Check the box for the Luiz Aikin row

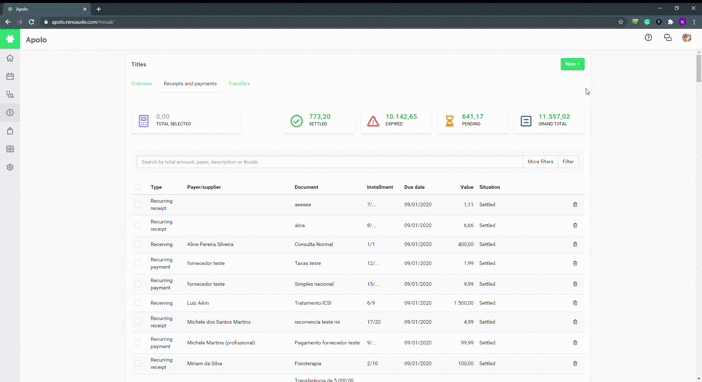pos(137,303)
